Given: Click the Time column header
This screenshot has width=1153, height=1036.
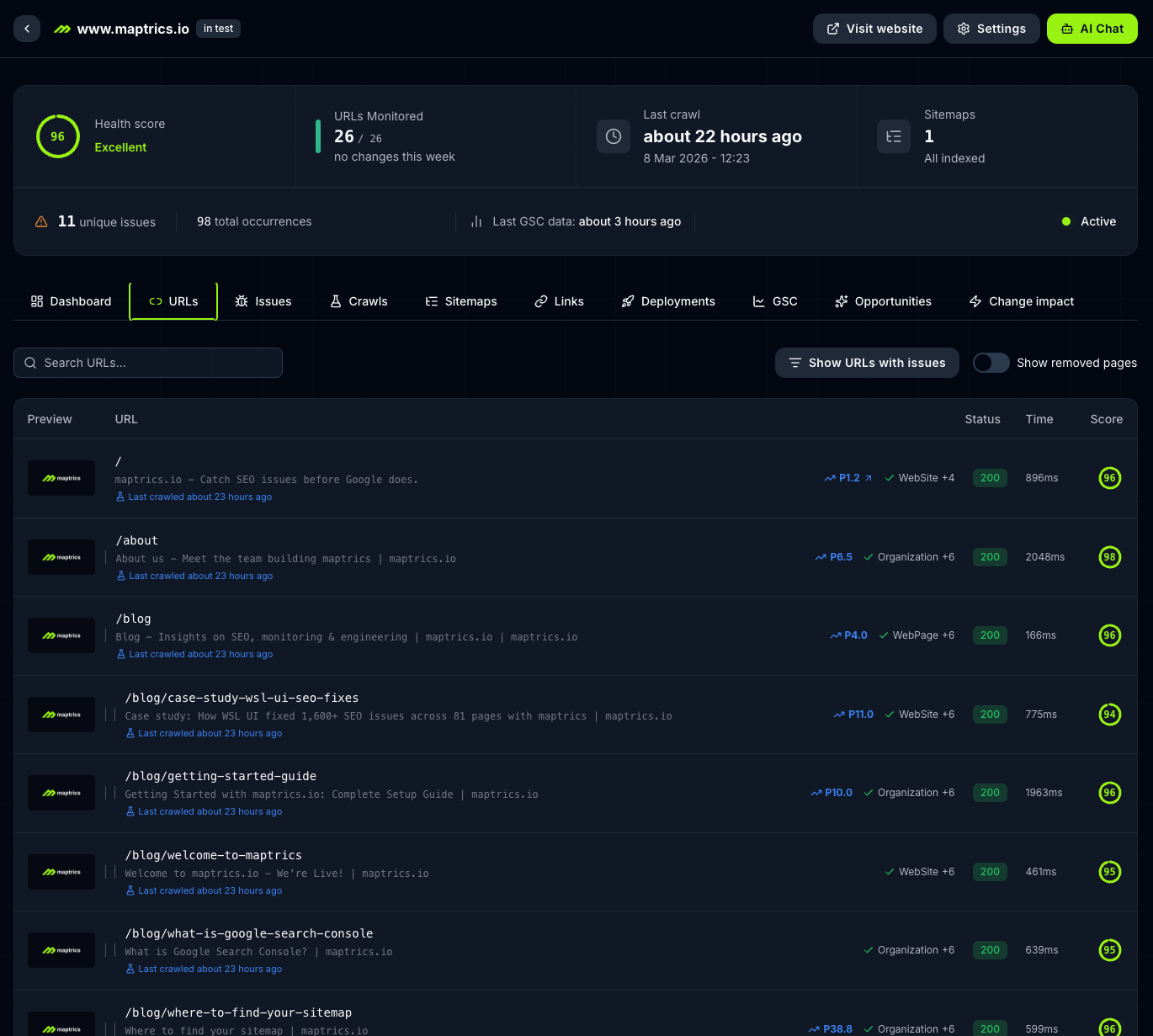Looking at the screenshot, I should [1039, 419].
